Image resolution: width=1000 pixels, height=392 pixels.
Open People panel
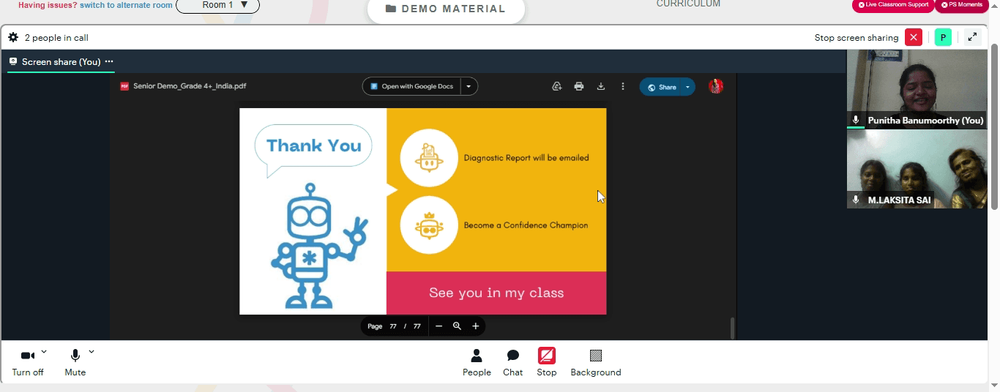click(476, 363)
